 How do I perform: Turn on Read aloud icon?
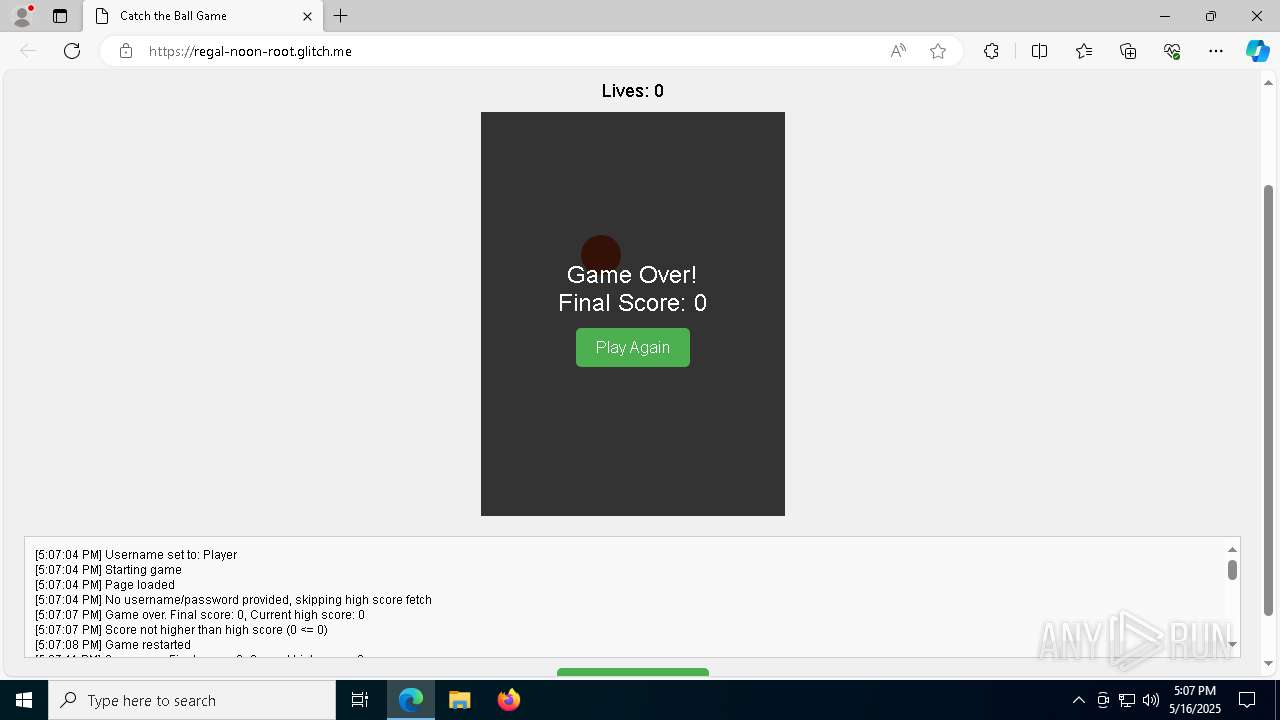pos(898,51)
